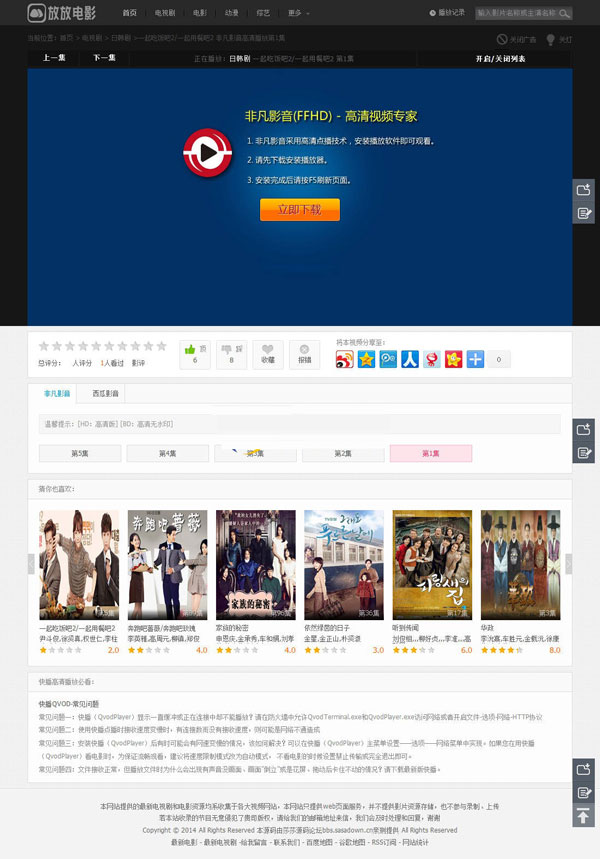Share to Sina Weibo via the red eye icon
The width and height of the screenshot is (600, 859).
[x=345, y=359]
